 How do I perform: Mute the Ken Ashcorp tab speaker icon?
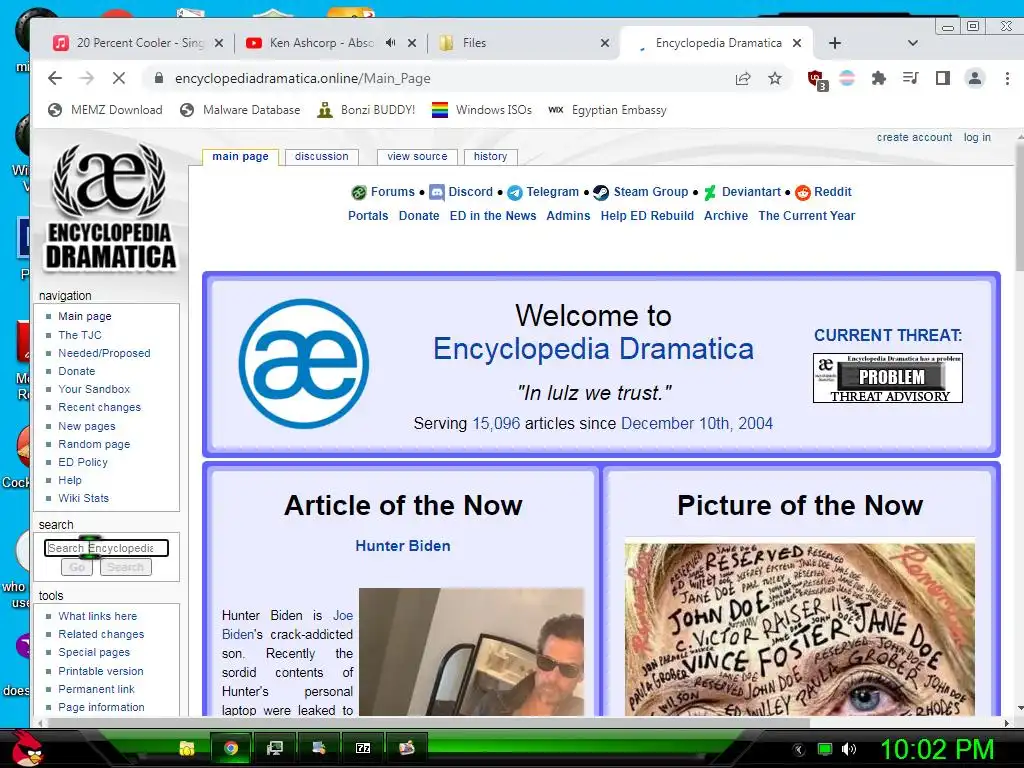pyautogui.click(x=391, y=42)
